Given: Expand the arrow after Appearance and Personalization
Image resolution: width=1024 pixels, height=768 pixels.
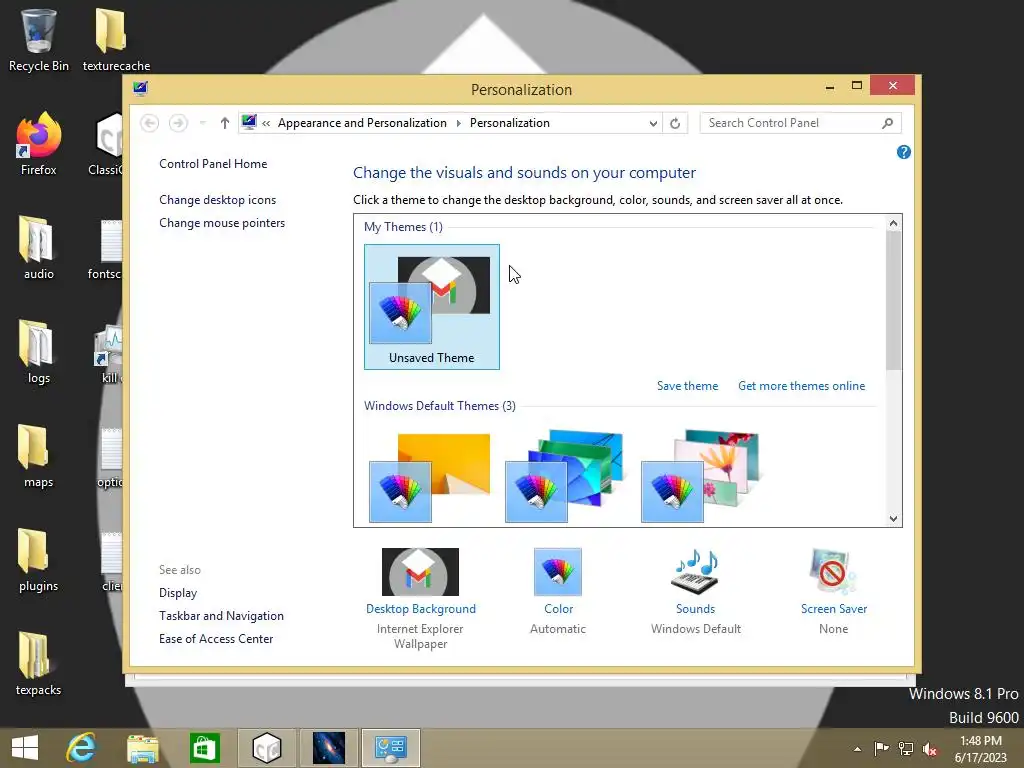Looking at the screenshot, I should point(458,123).
